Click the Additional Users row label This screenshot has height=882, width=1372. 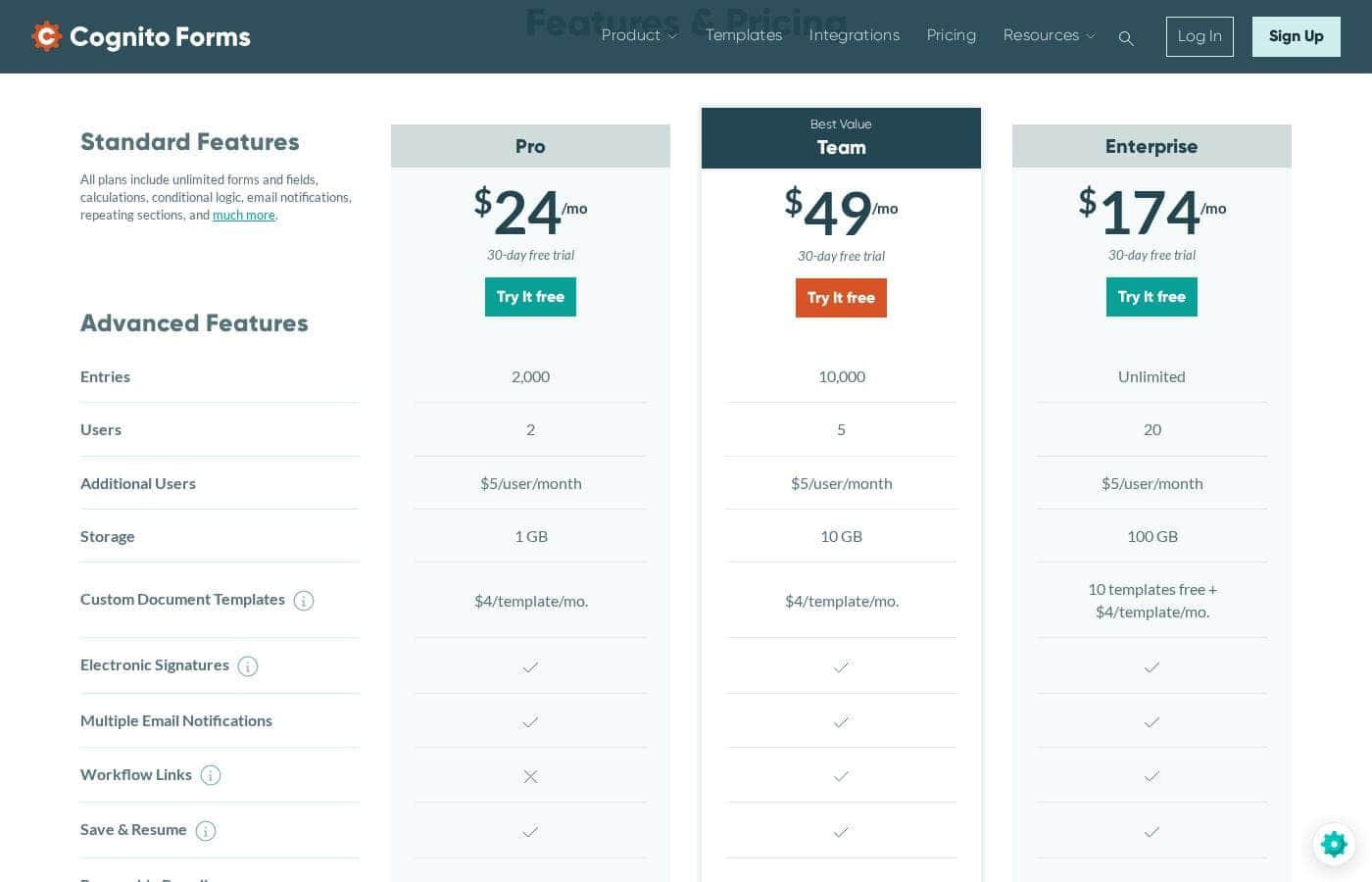(138, 484)
